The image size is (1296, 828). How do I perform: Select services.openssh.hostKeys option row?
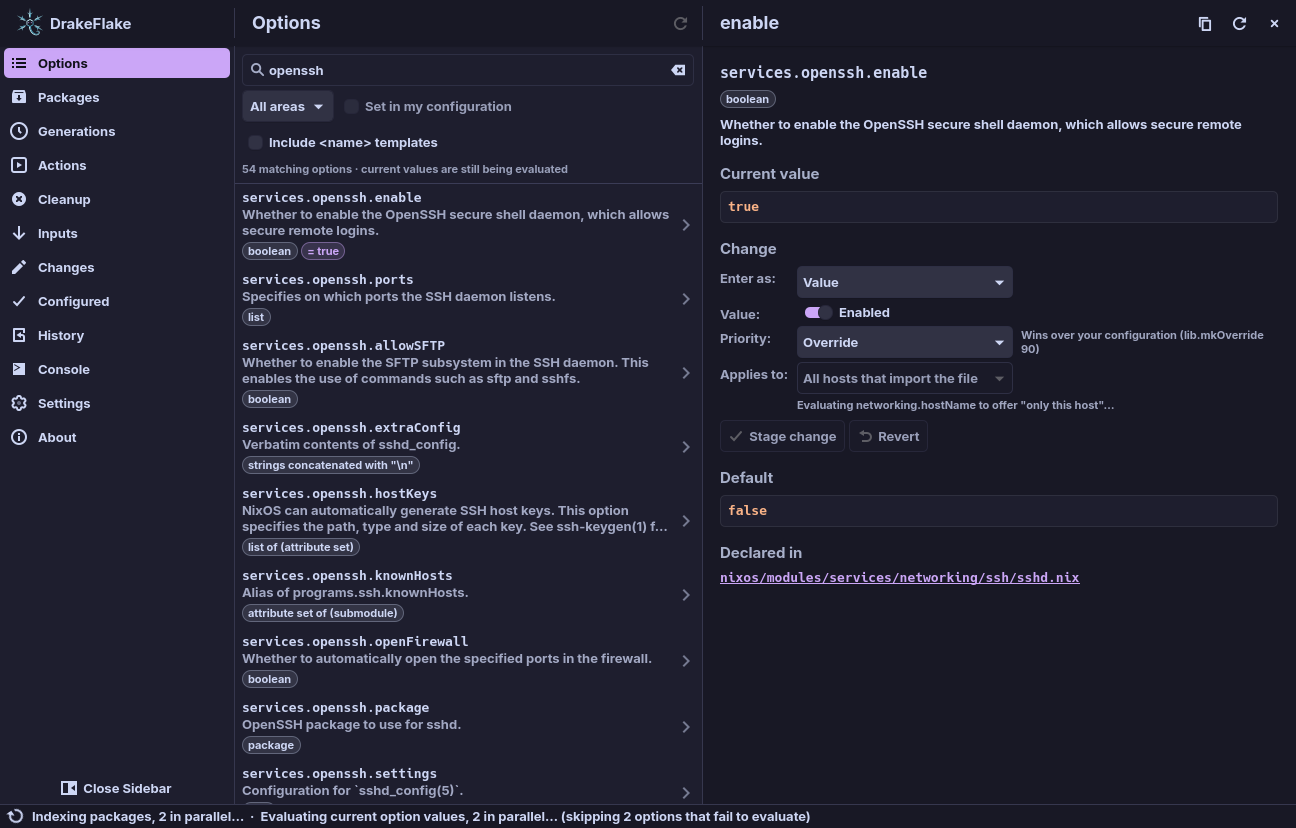pos(469,520)
